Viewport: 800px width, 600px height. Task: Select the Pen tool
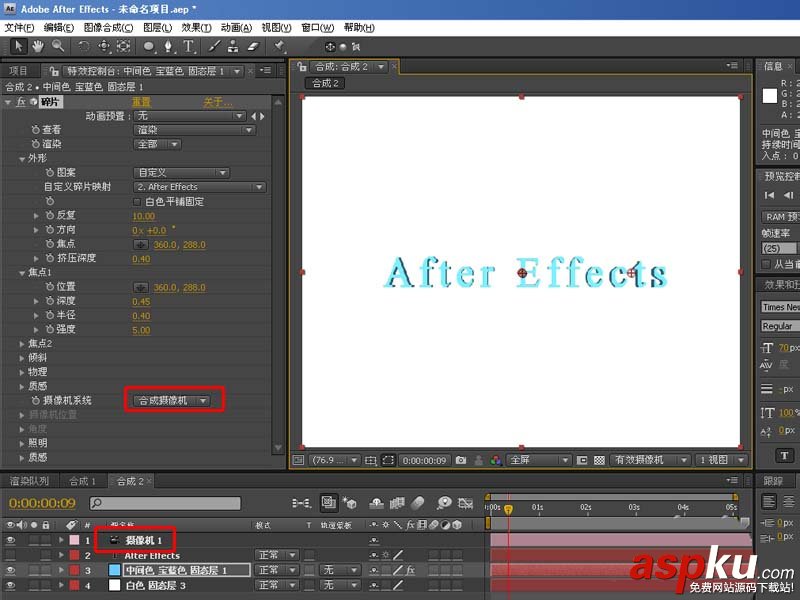pyautogui.click(x=168, y=46)
